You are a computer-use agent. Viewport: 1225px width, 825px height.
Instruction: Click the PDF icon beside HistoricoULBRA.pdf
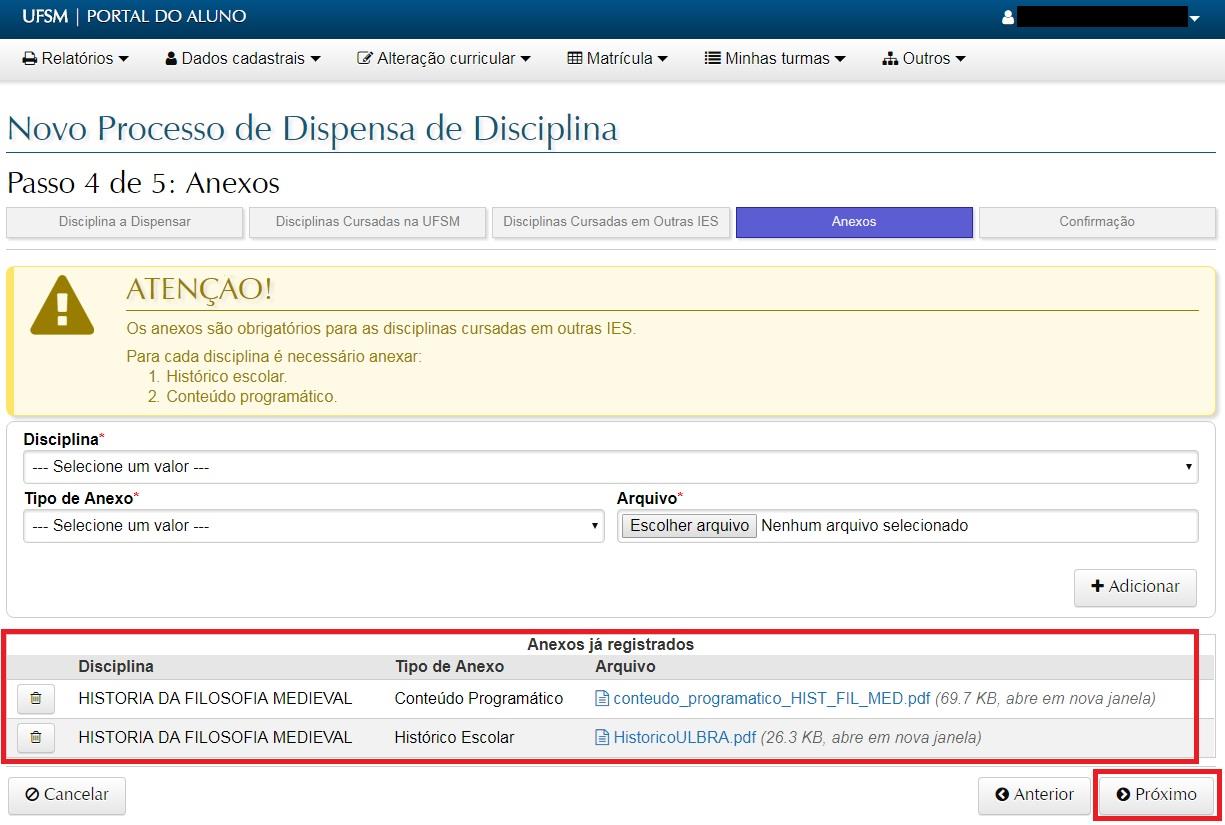pos(602,738)
